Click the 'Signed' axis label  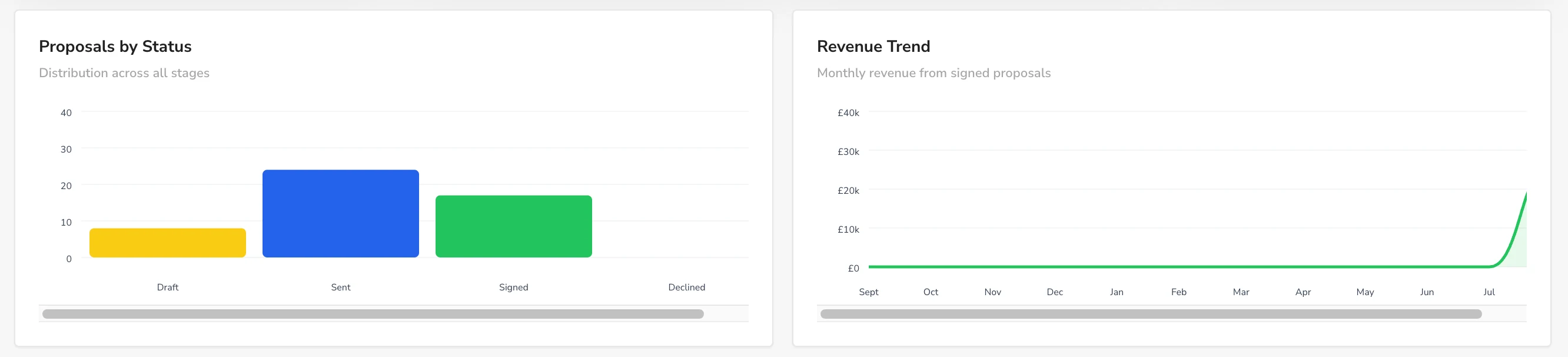tap(514, 287)
